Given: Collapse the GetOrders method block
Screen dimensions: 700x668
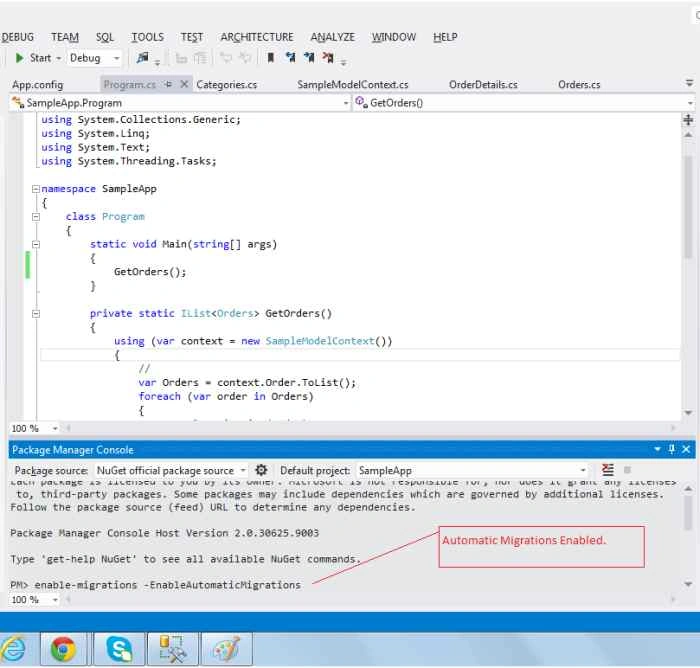Looking at the screenshot, I should [36, 313].
